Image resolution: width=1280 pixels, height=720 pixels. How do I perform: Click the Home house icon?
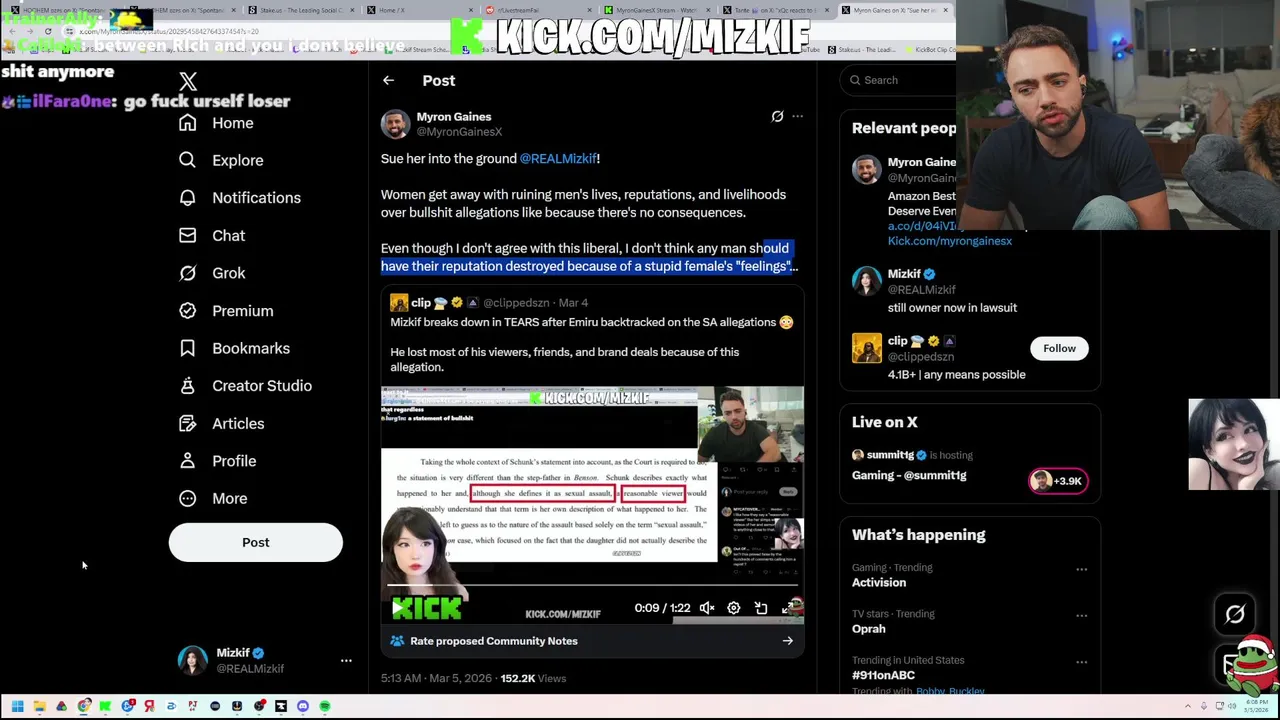[187, 123]
